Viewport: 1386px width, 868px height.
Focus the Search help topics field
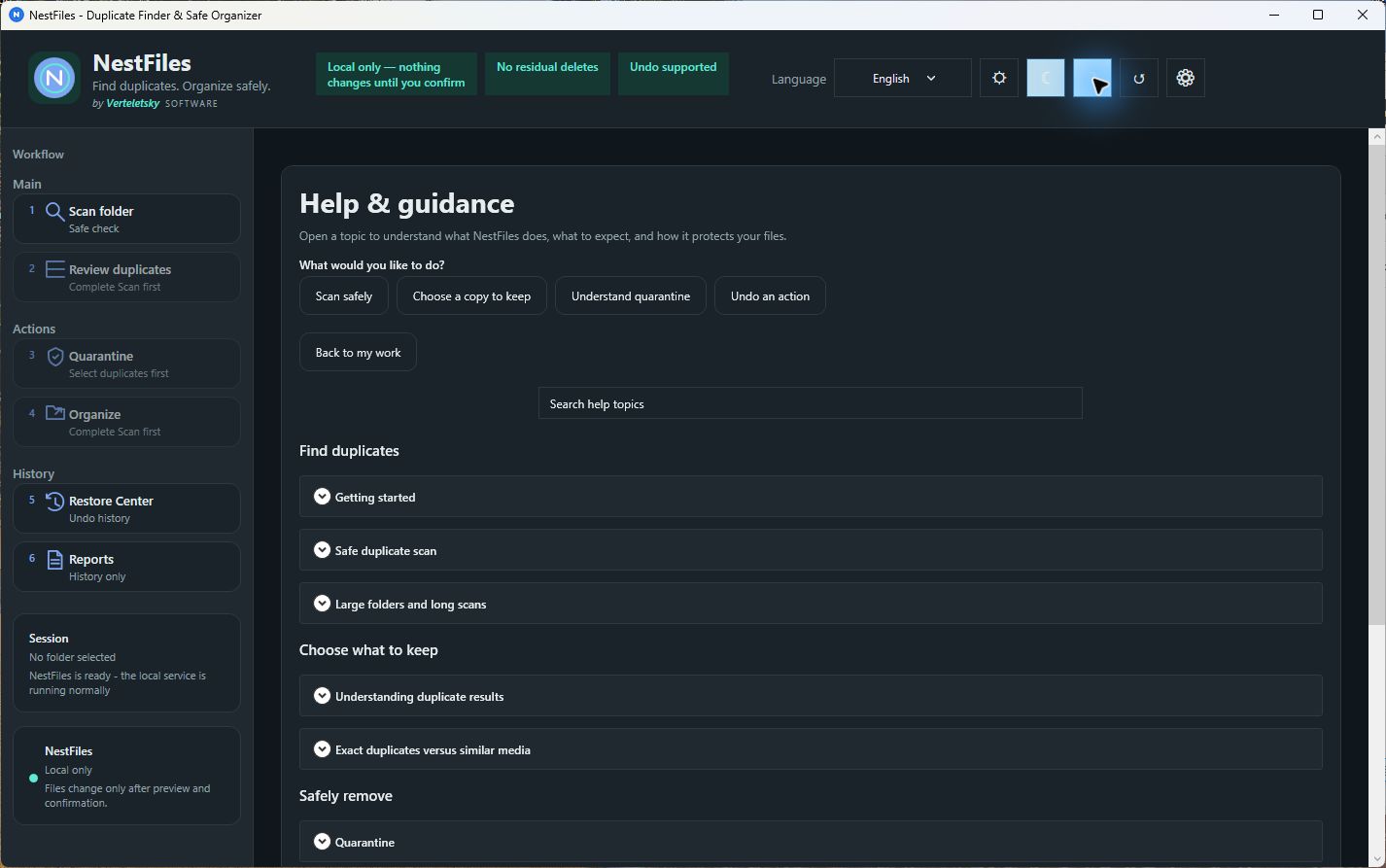[x=811, y=403]
